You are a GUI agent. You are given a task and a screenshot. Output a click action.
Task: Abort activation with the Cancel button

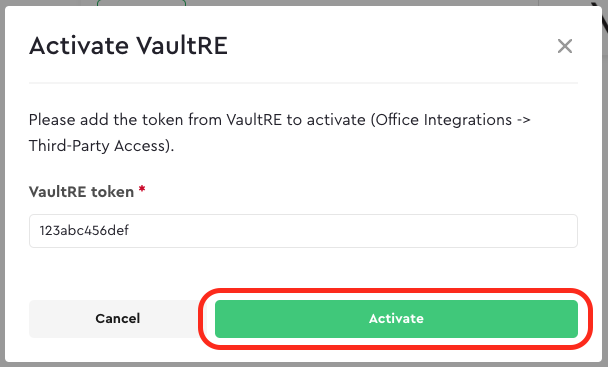pyautogui.click(x=117, y=319)
